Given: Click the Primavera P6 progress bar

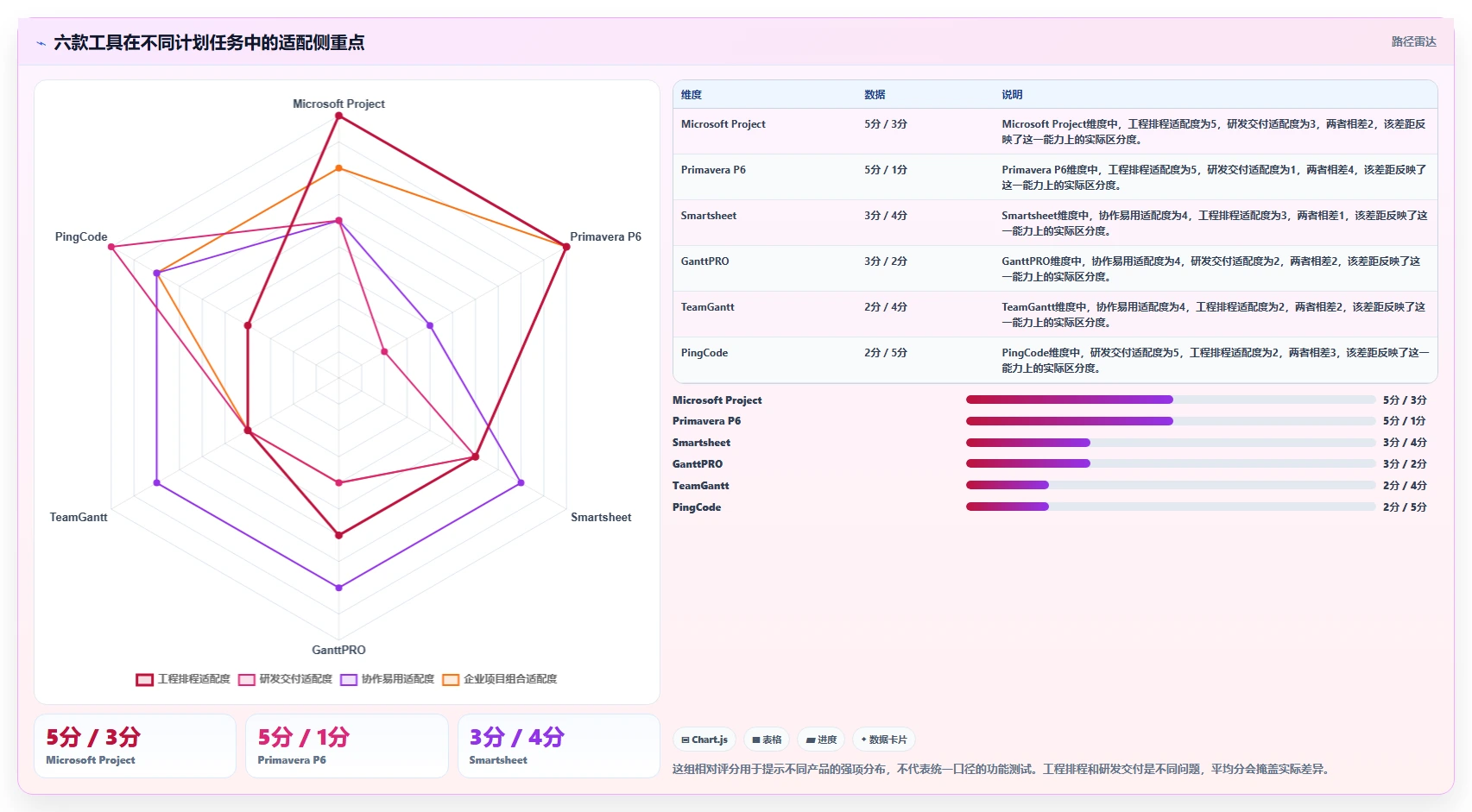Looking at the screenshot, I should tap(1171, 421).
